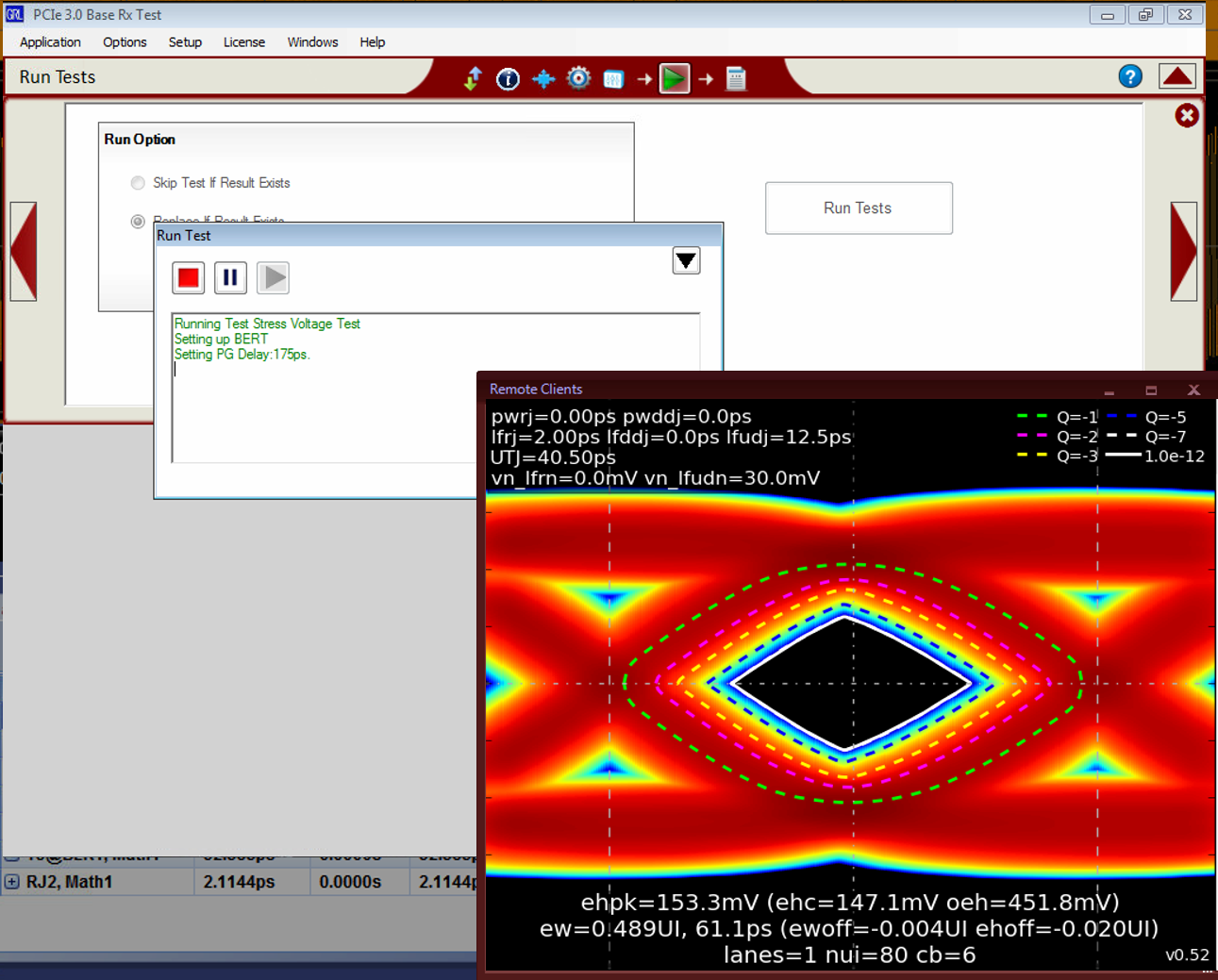This screenshot has height=980, width=1218.
Task: Open the gear setup icon
Action: [578, 78]
